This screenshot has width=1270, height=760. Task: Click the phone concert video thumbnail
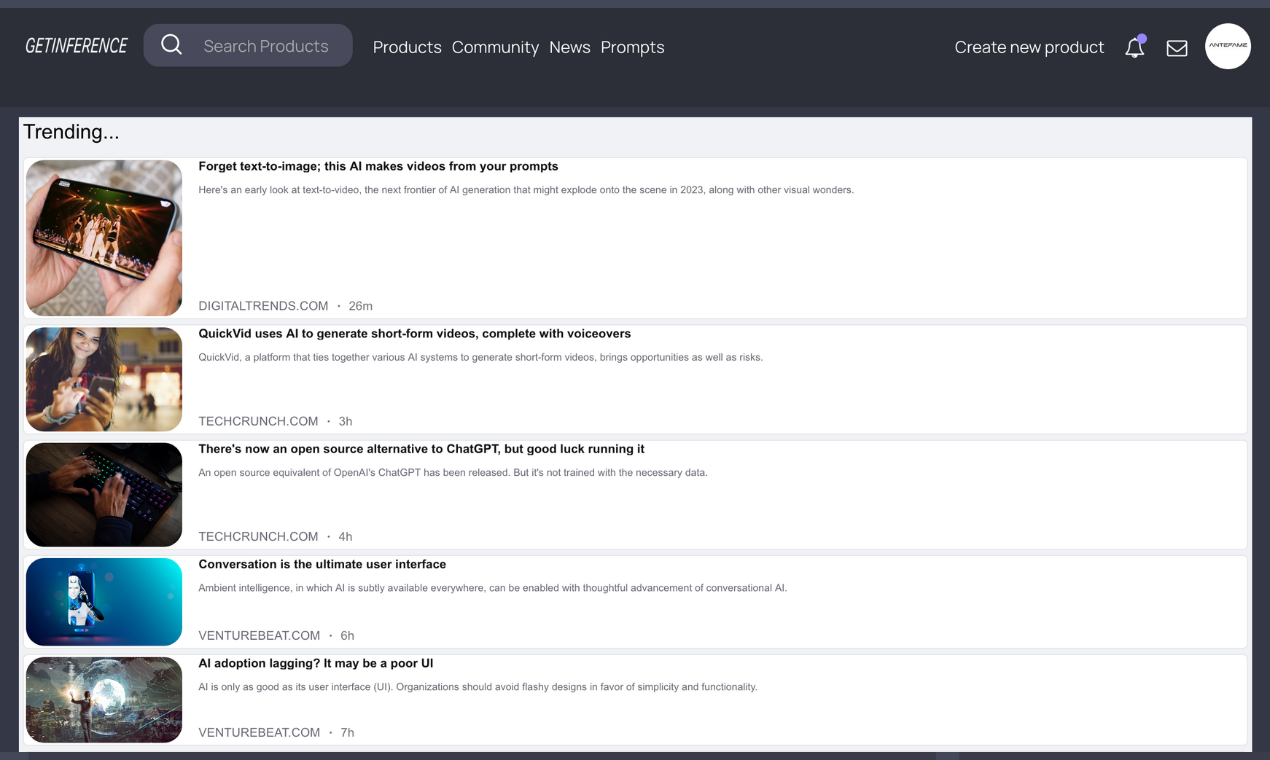104,238
